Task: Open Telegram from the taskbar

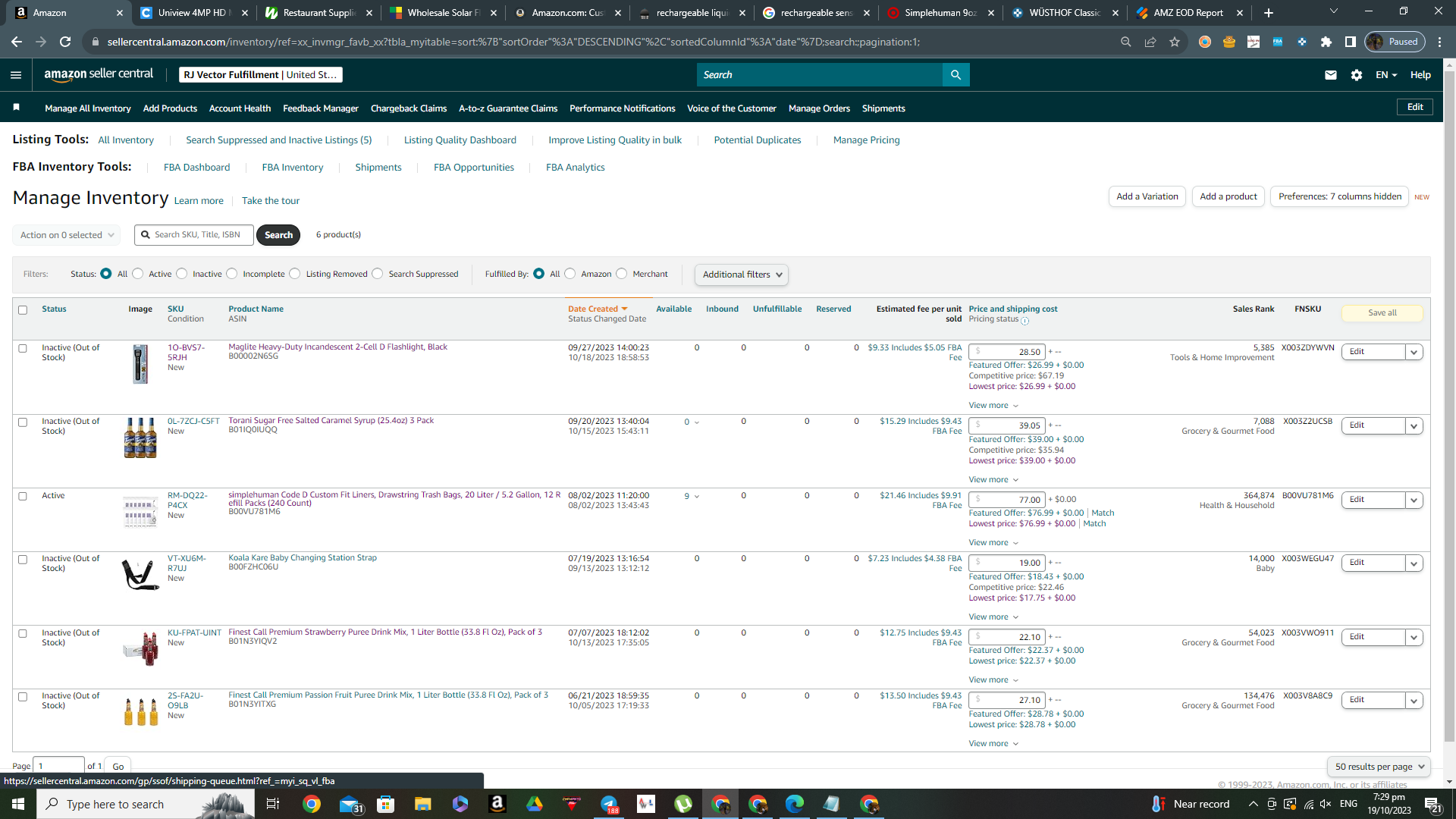Action: (x=609, y=804)
